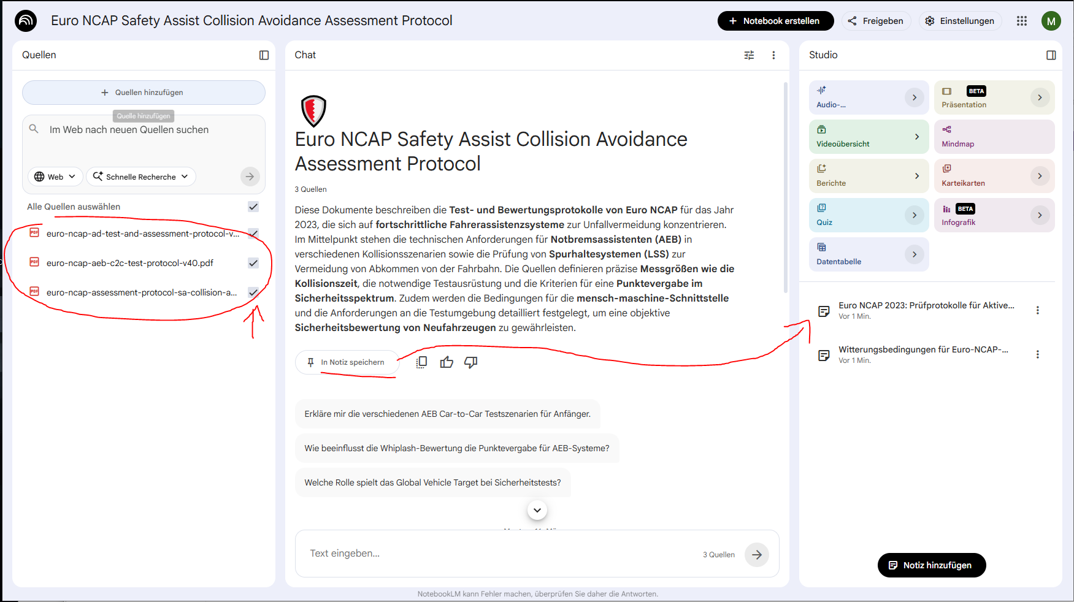
Task: Generate an Infografik in Studio
Action: (x=994, y=215)
